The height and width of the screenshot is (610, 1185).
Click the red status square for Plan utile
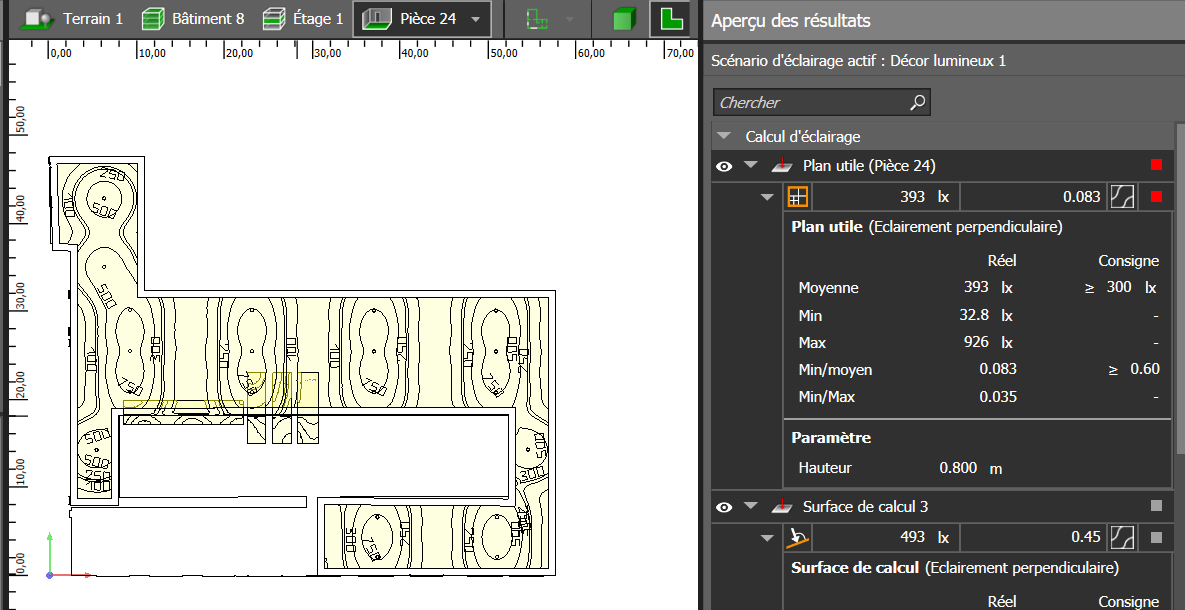point(1157,165)
